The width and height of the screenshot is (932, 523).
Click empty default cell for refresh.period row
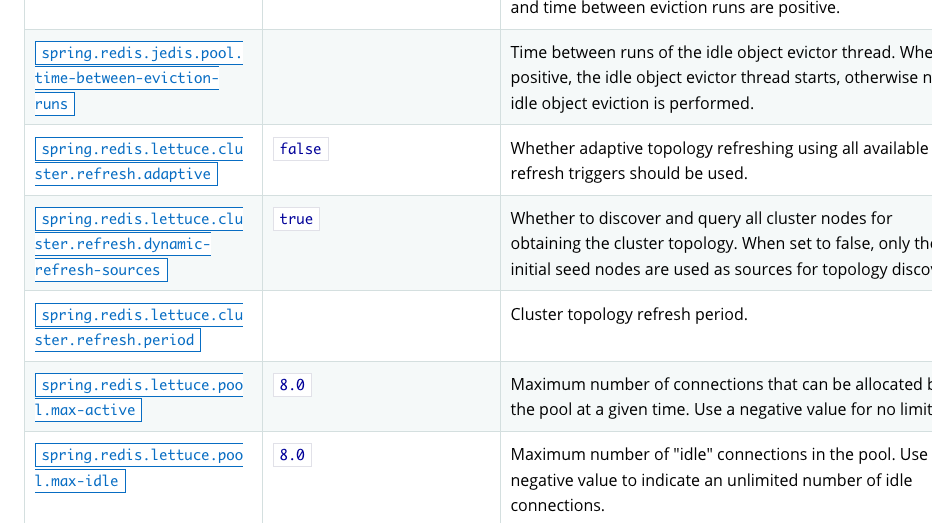tap(381, 326)
